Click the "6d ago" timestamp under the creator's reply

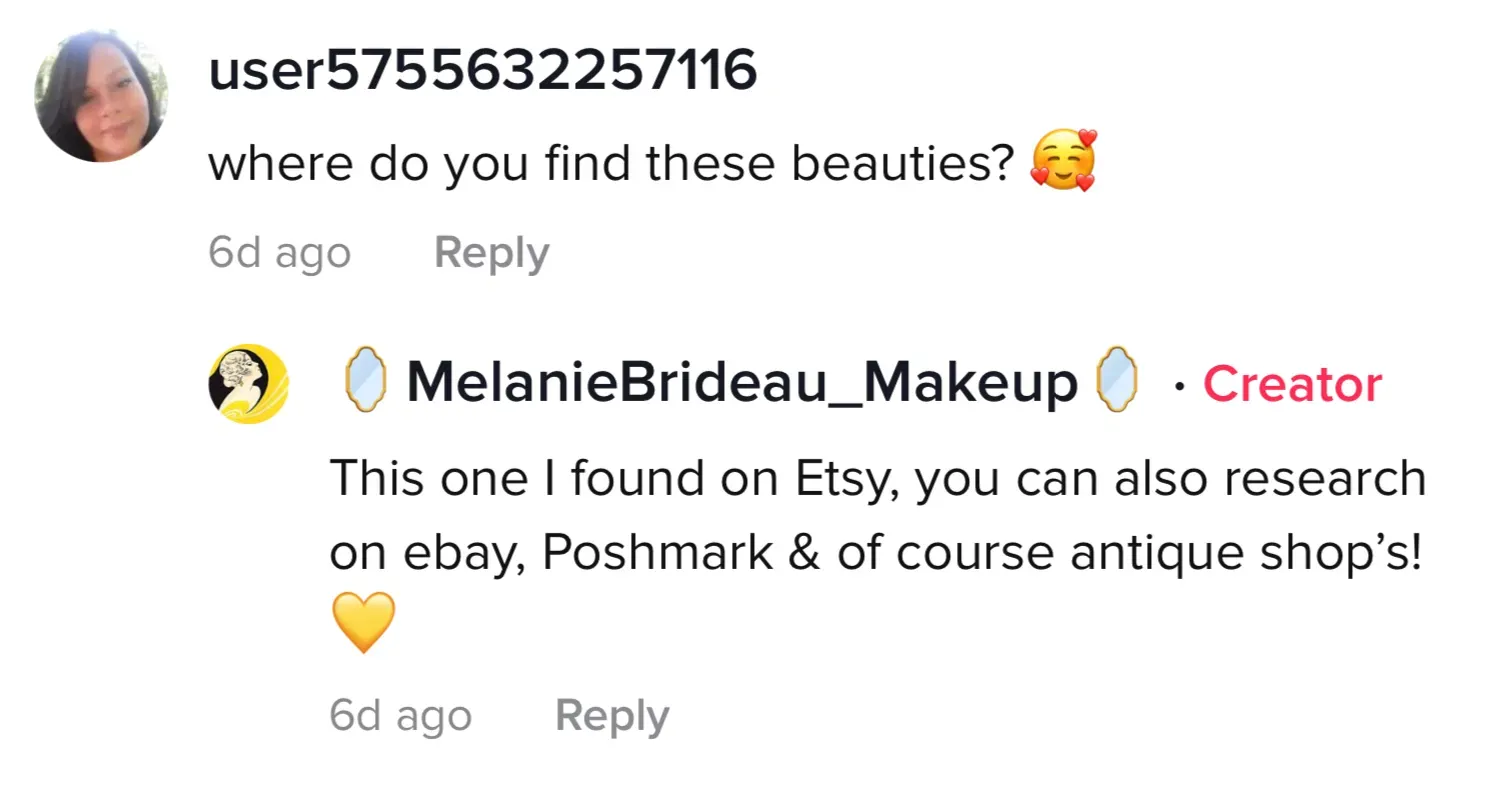(x=400, y=716)
